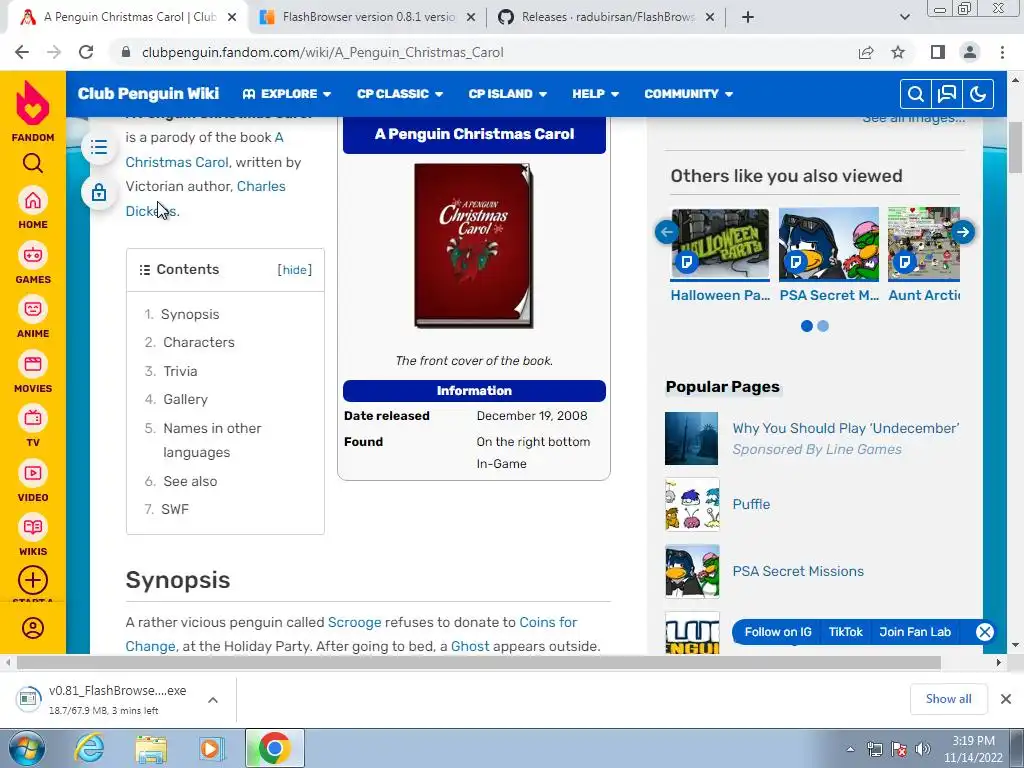Screen dimensions: 1024x768
Task: Switch to Releases radubirsan/FlashBrowser tab
Action: tap(606, 17)
